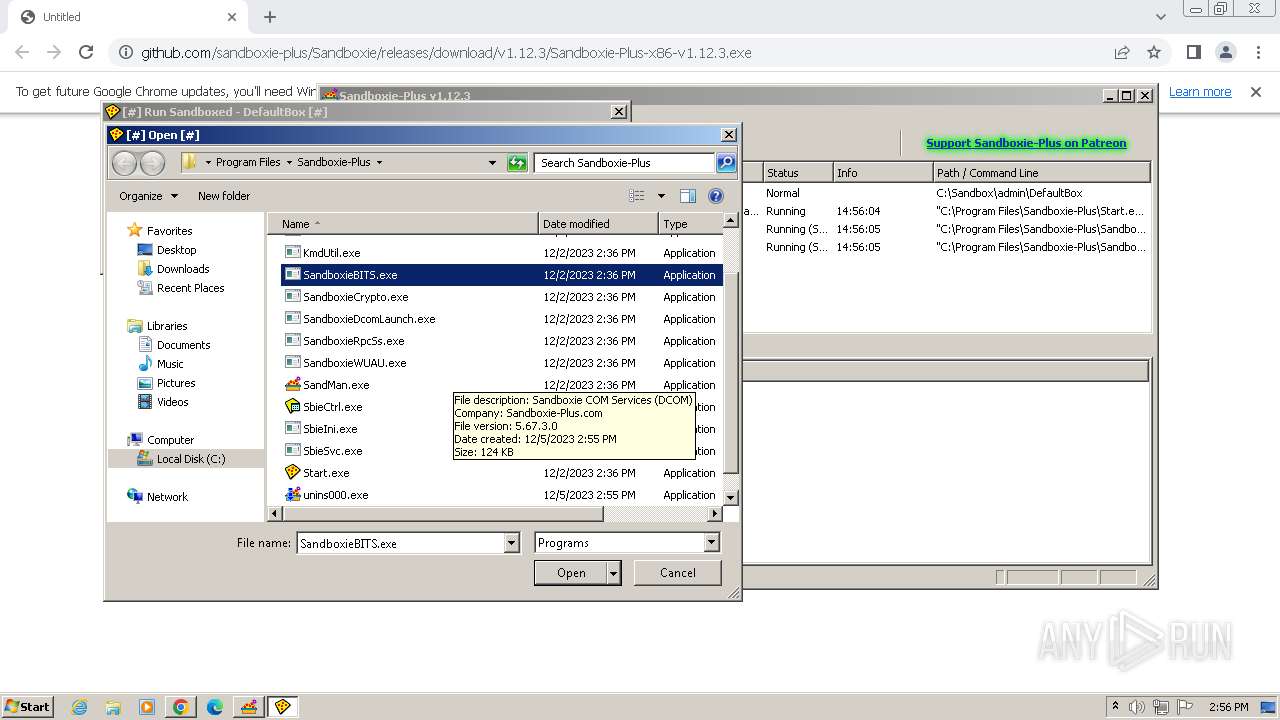Select the SandMan.exe icon
This screenshot has width=1280, height=720.
point(293,385)
